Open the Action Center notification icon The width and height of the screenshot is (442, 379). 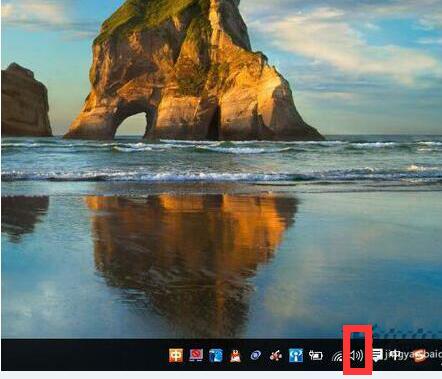pos(377,355)
